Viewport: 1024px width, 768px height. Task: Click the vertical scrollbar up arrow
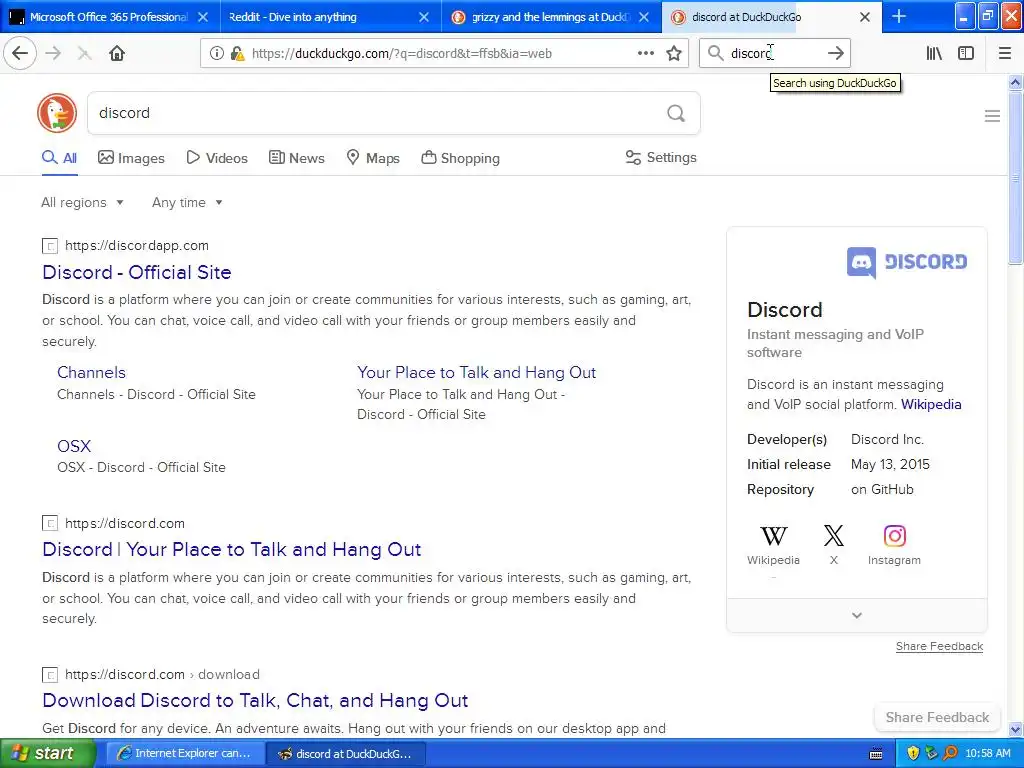coord(1015,82)
